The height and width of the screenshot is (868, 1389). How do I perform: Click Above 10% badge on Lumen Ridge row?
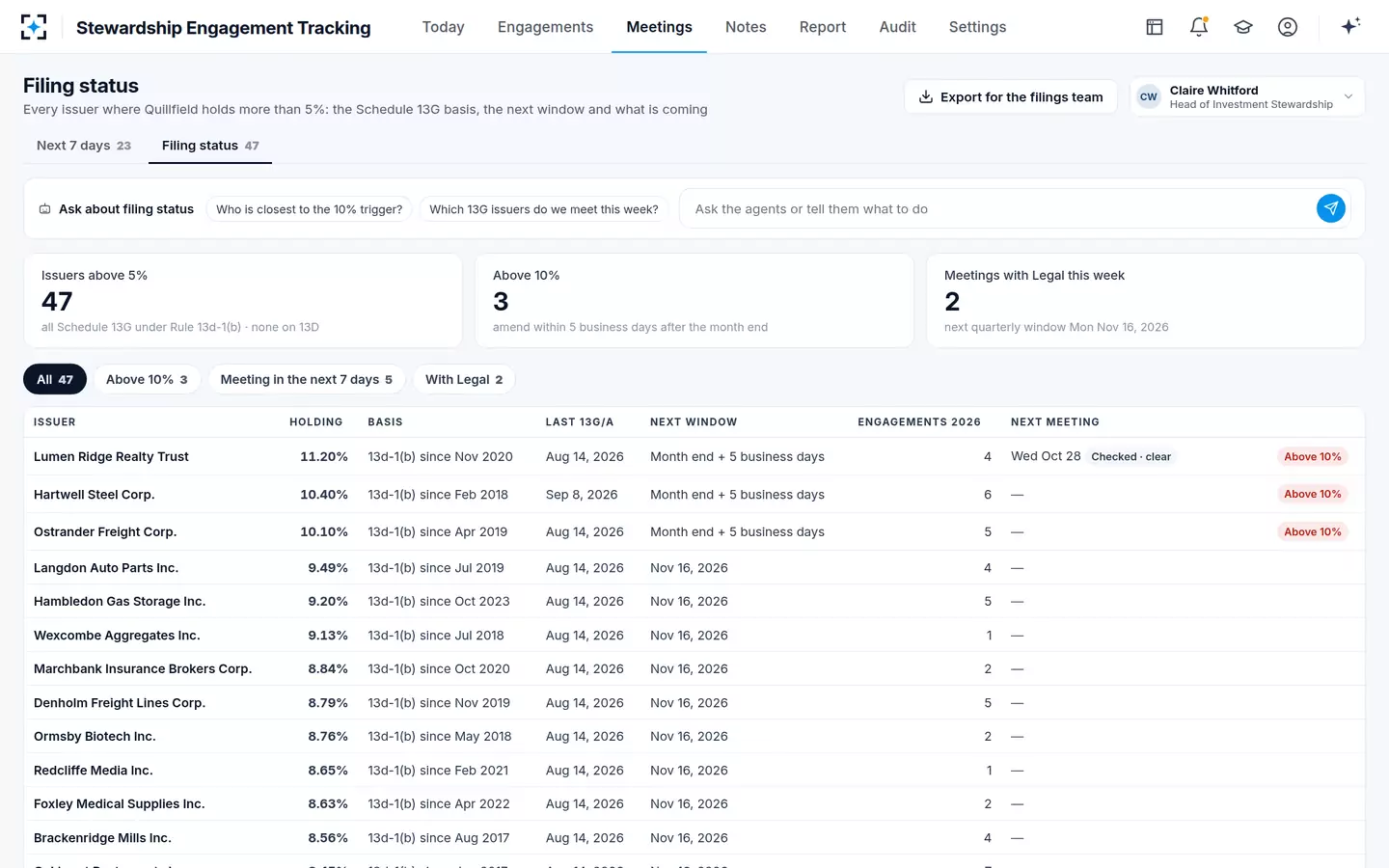pyautogui.click(x=1312, y=457)
